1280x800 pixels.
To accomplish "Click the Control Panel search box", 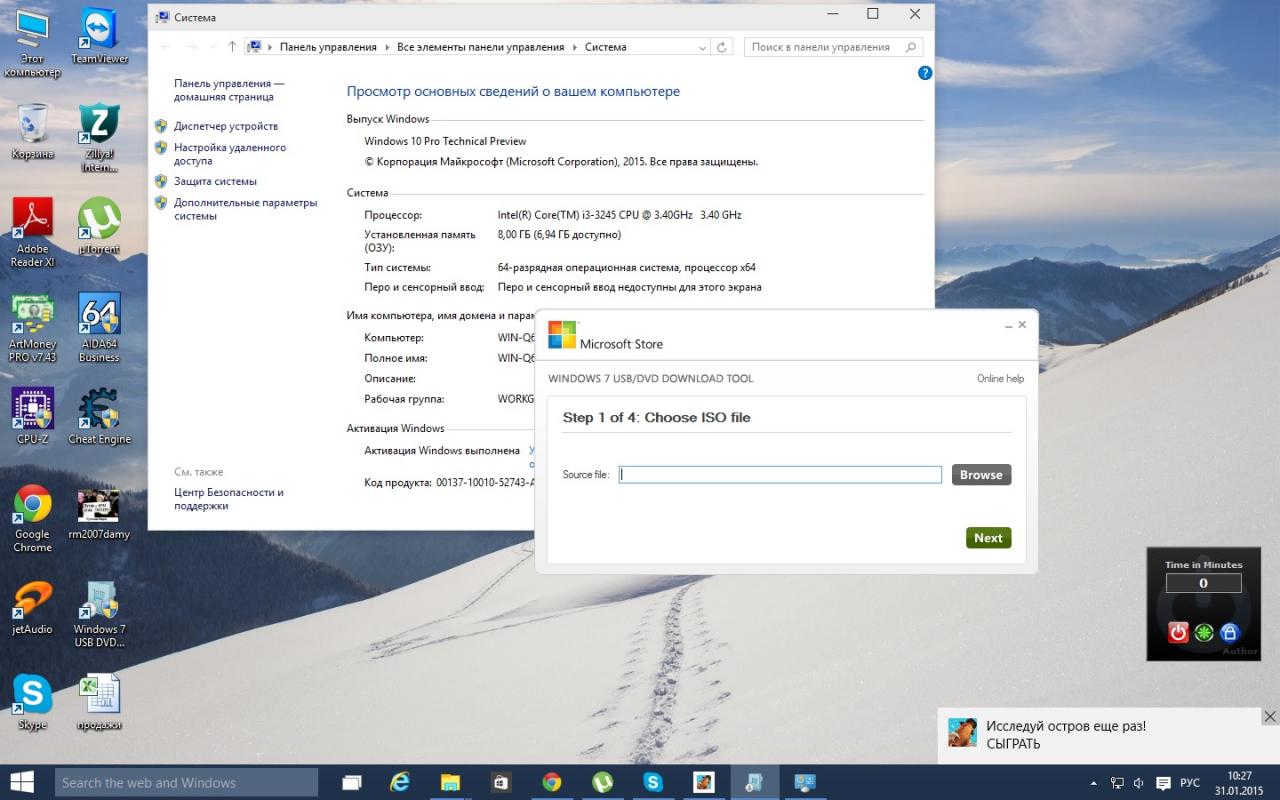I will 833,47.
